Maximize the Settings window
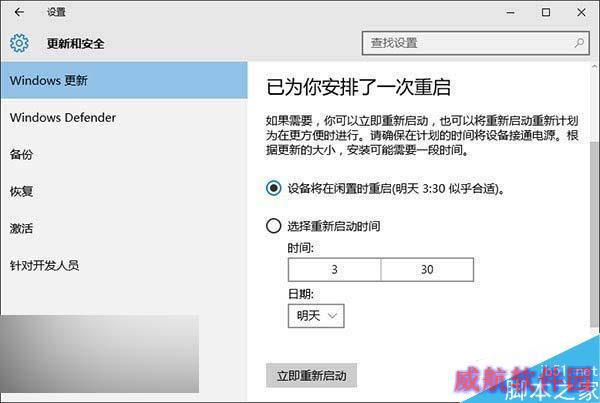 546,13
